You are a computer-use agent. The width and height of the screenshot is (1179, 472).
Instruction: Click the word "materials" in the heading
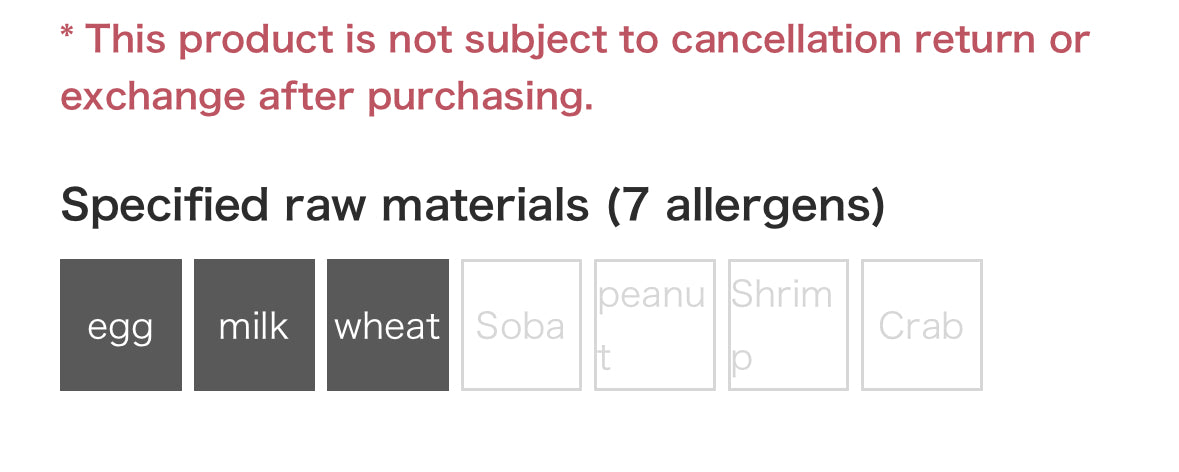pyautogui.click(x=485, y=205)
